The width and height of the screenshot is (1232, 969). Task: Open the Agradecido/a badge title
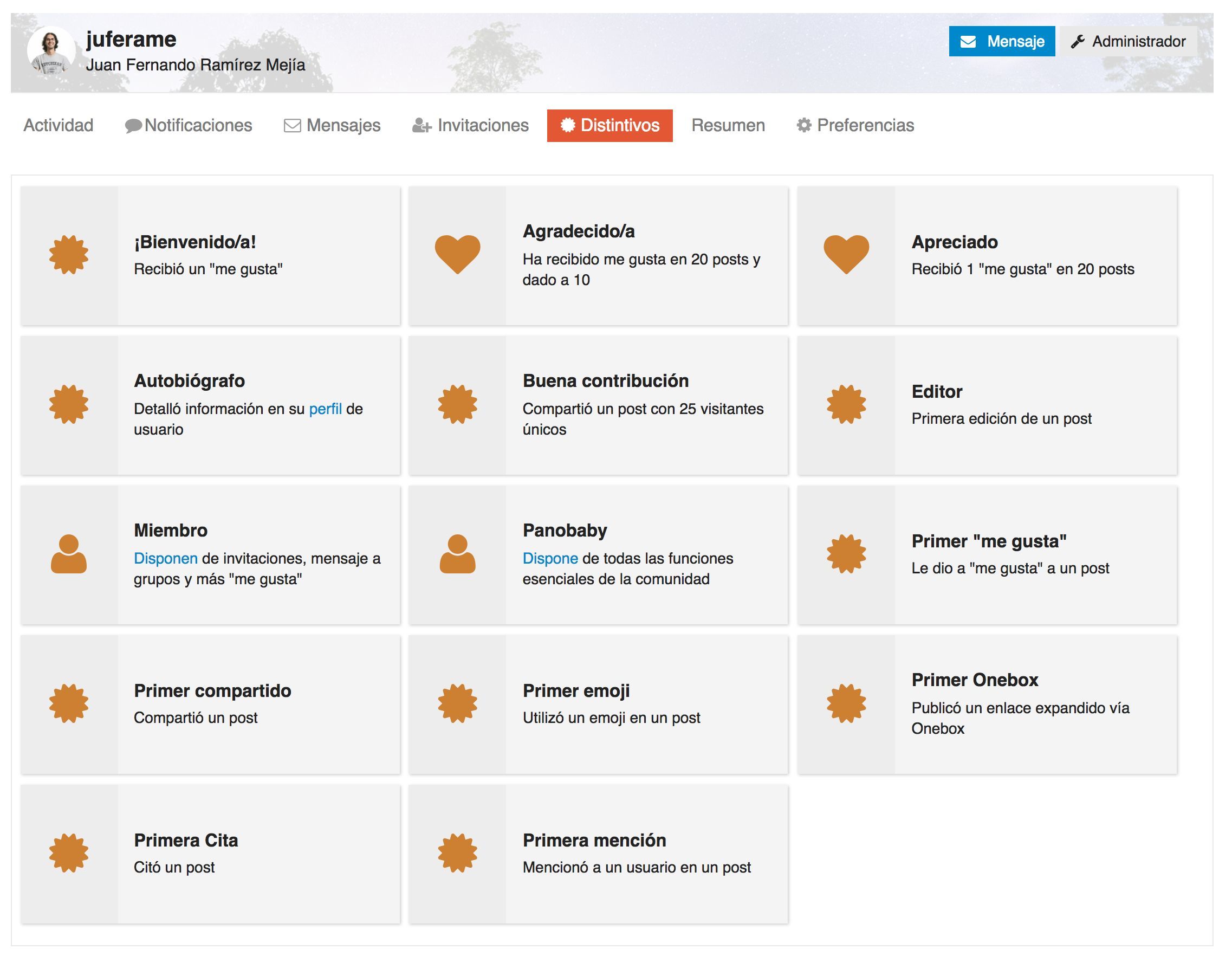coord(579,231)
